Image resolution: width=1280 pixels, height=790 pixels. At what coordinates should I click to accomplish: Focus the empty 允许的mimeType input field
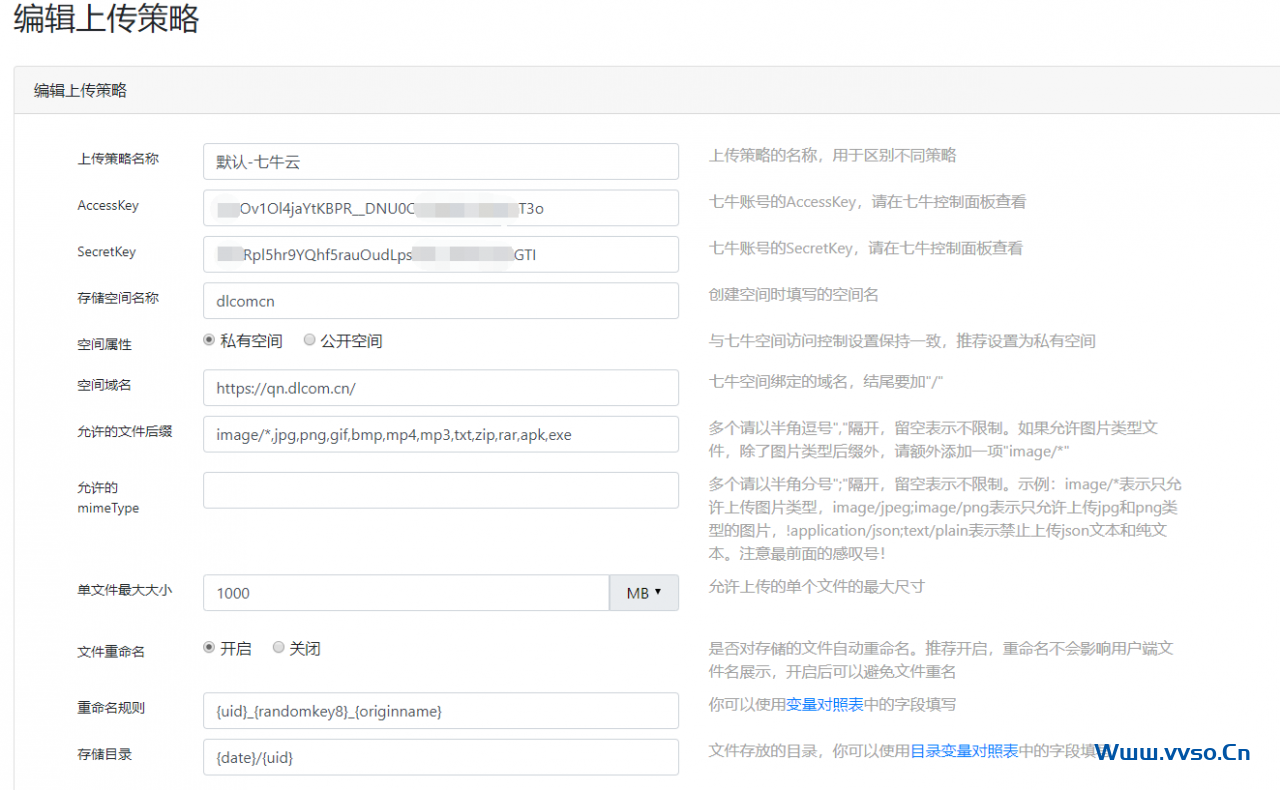440,490
